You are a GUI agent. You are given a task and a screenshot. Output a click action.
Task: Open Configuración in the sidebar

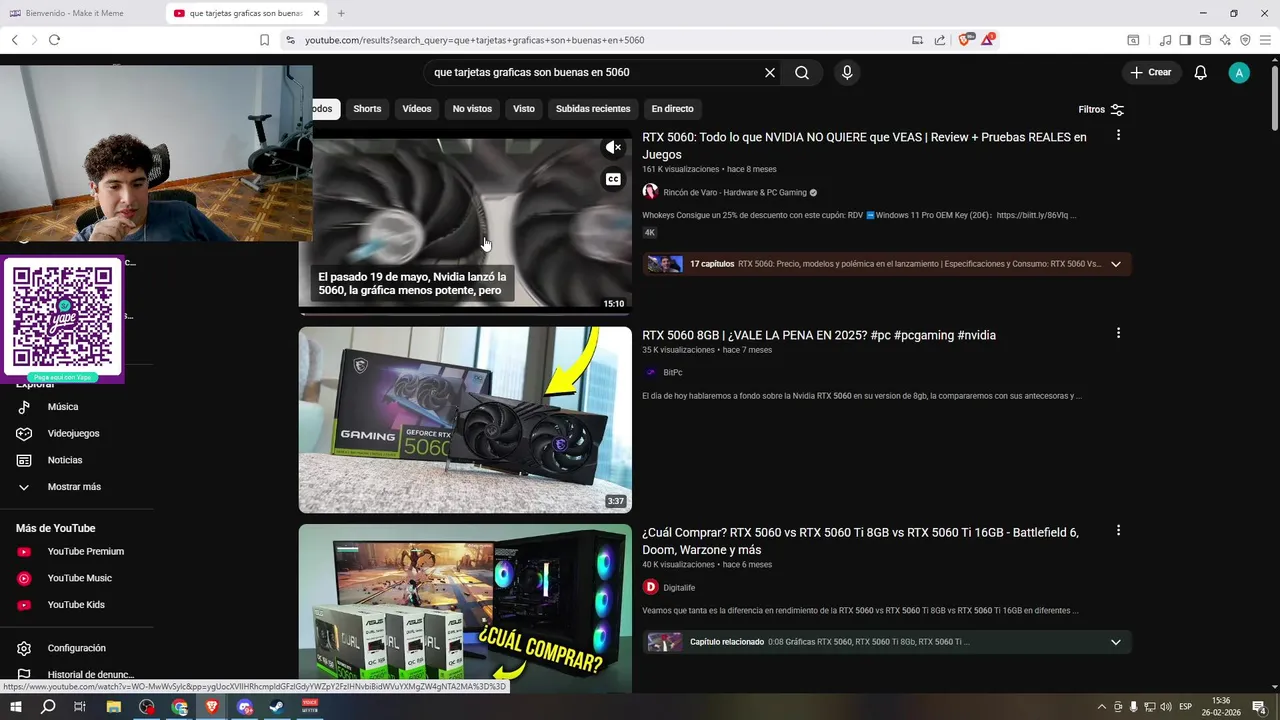pos(77,648)
